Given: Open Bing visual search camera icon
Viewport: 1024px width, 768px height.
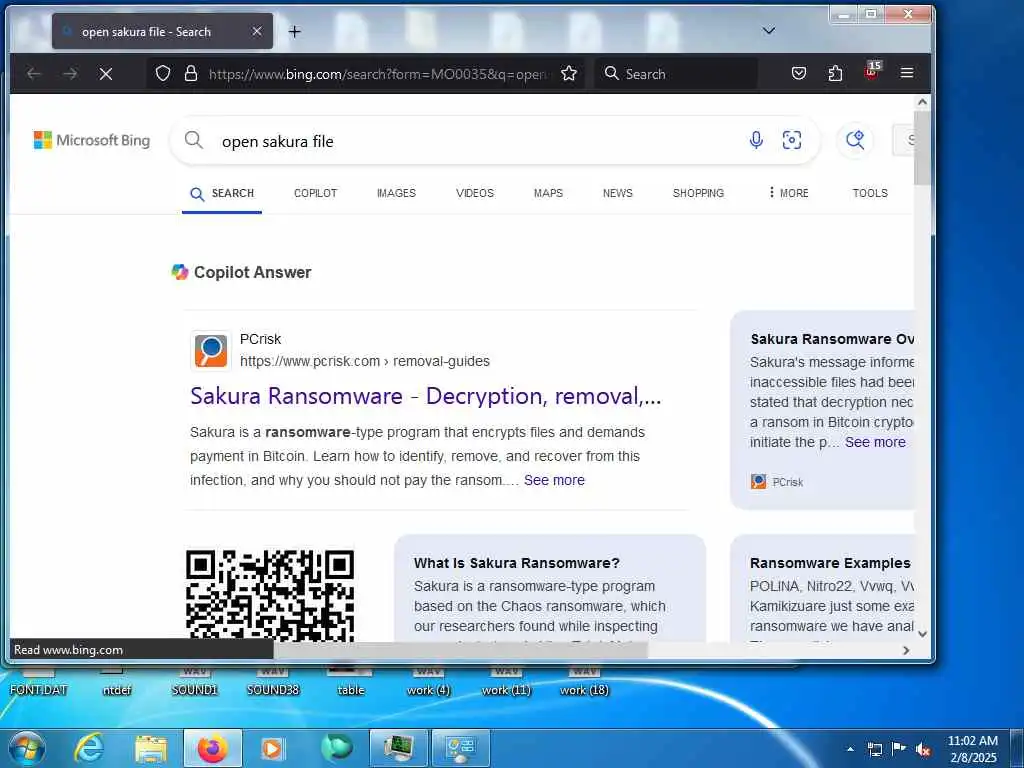Looking at the screenshot, I should [x=792, y=140].
